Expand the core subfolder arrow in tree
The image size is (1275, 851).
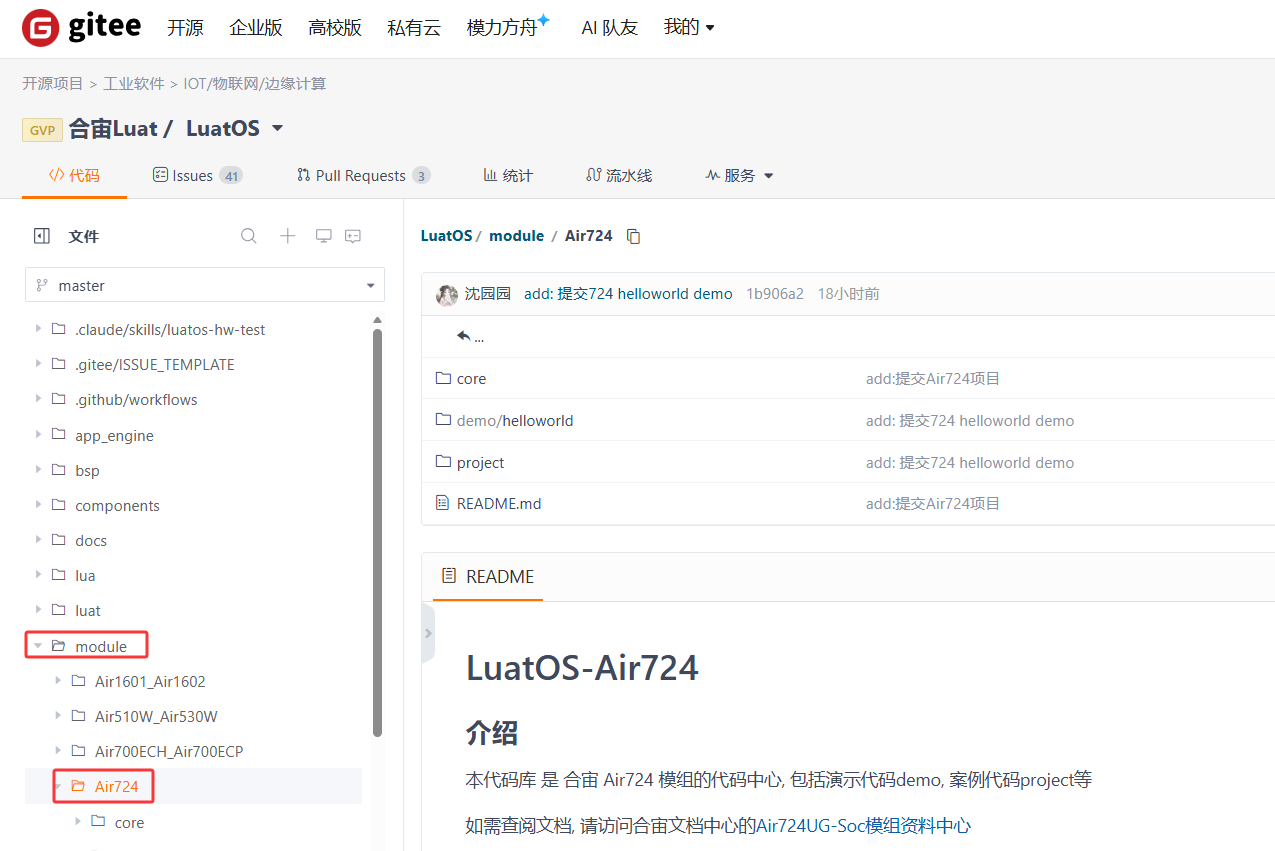coord(78,822)
